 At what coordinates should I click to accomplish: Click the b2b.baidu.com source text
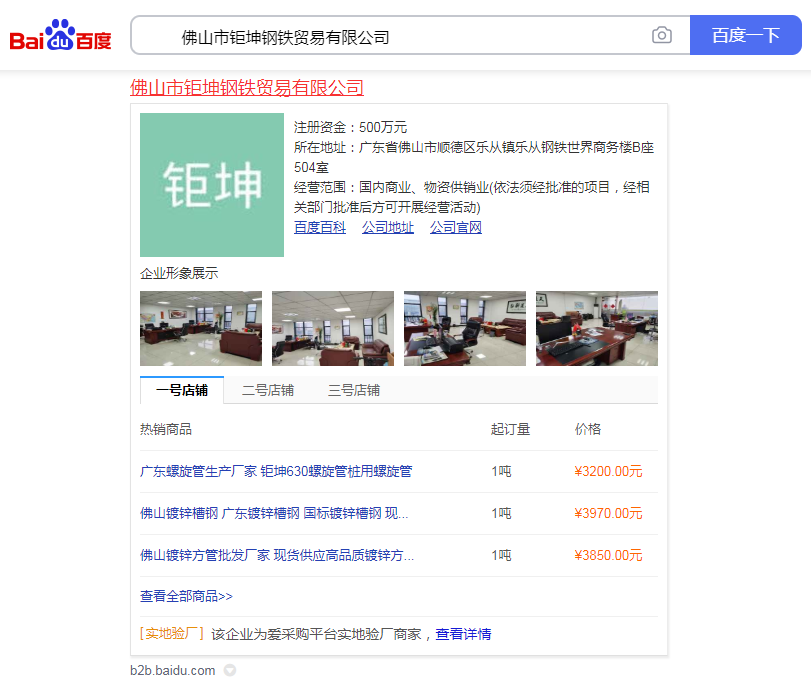[173, 671]
